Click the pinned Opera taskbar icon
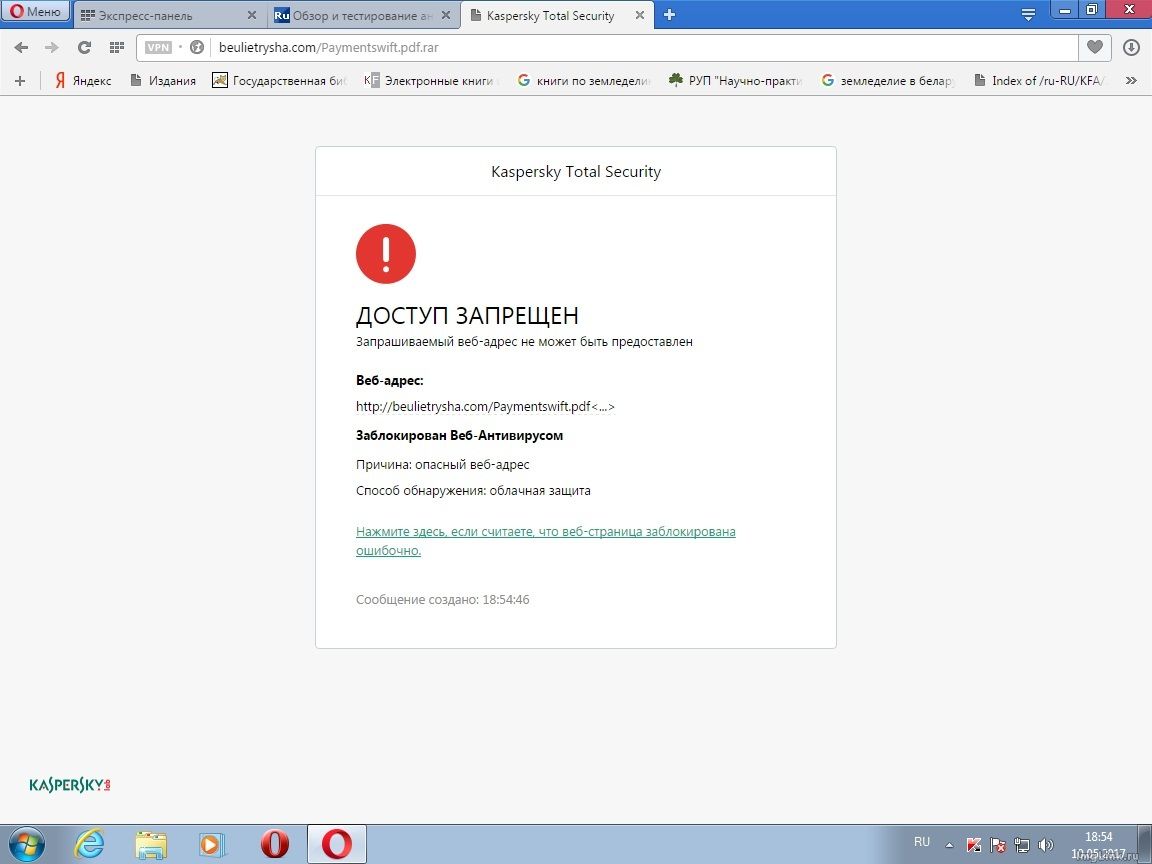The width and height of the screenshot is (1152, 864). pos(275,844)
